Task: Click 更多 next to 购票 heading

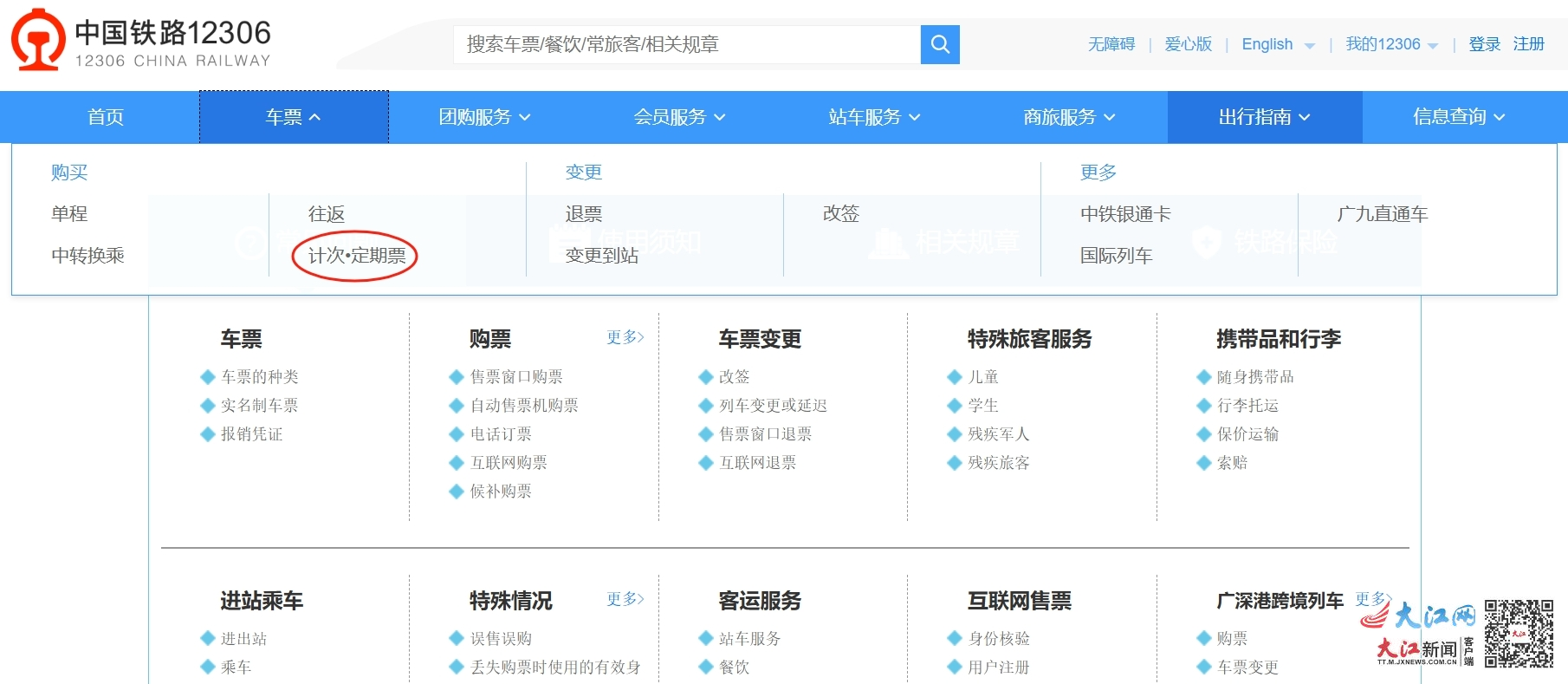Action: tap(625, 337)
